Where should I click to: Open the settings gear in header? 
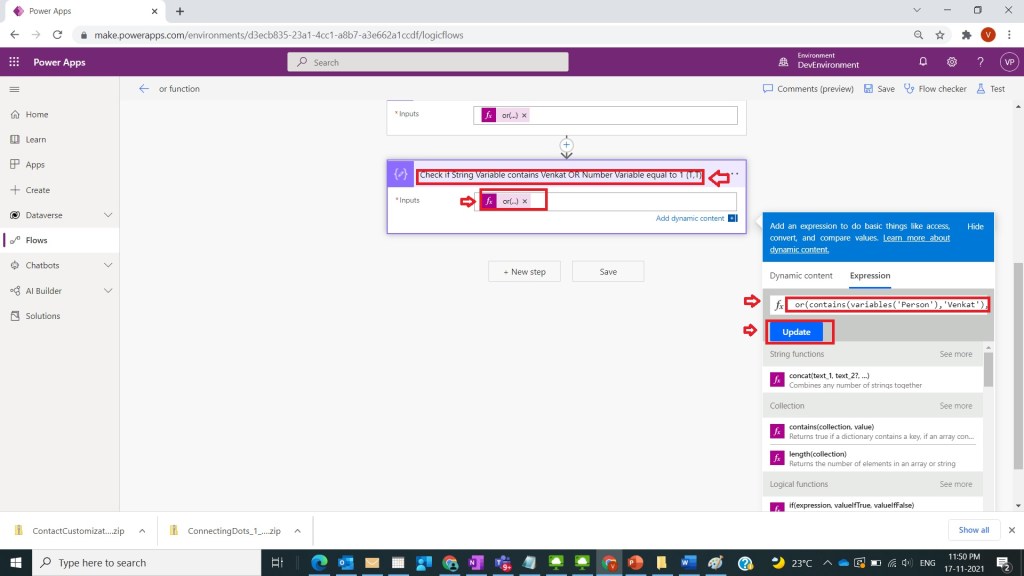[x=952, y=62]
